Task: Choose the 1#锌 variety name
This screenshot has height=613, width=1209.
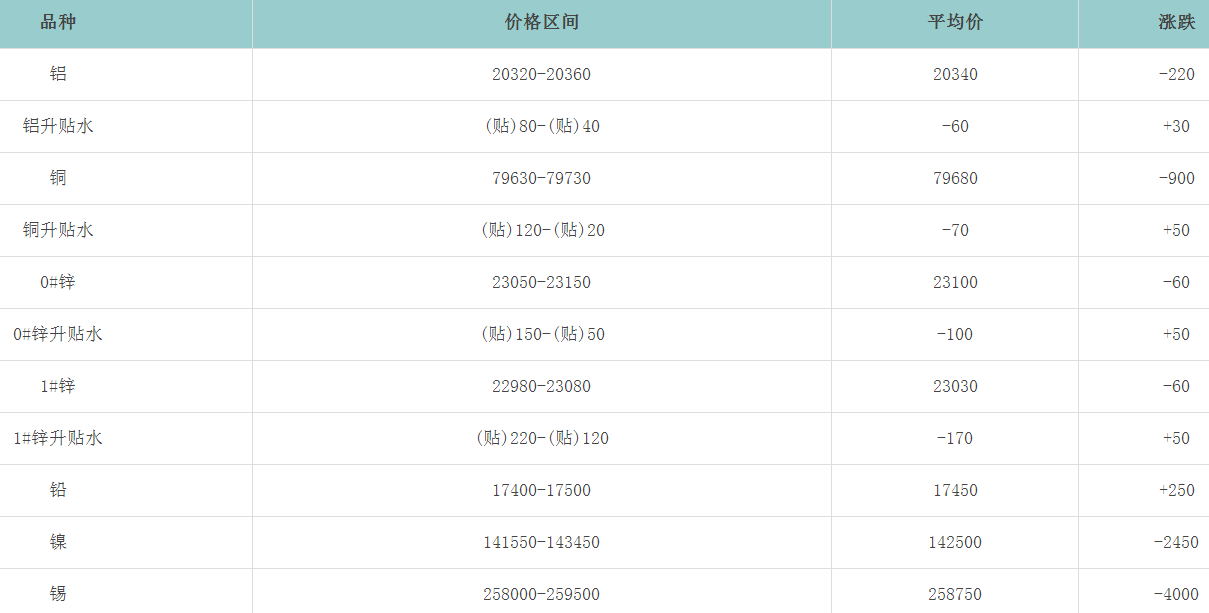Action: point(58,386)
